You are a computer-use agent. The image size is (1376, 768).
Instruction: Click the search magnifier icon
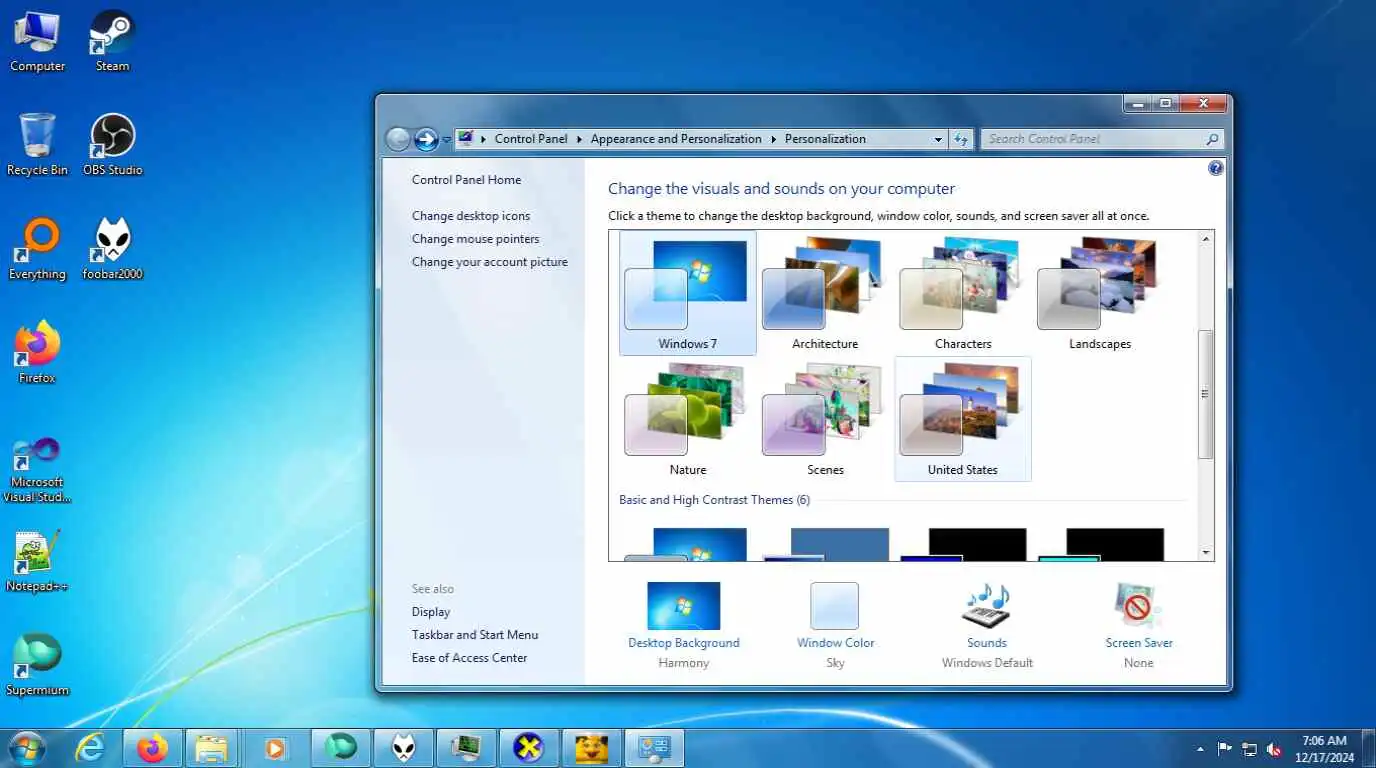point(1213,139)
